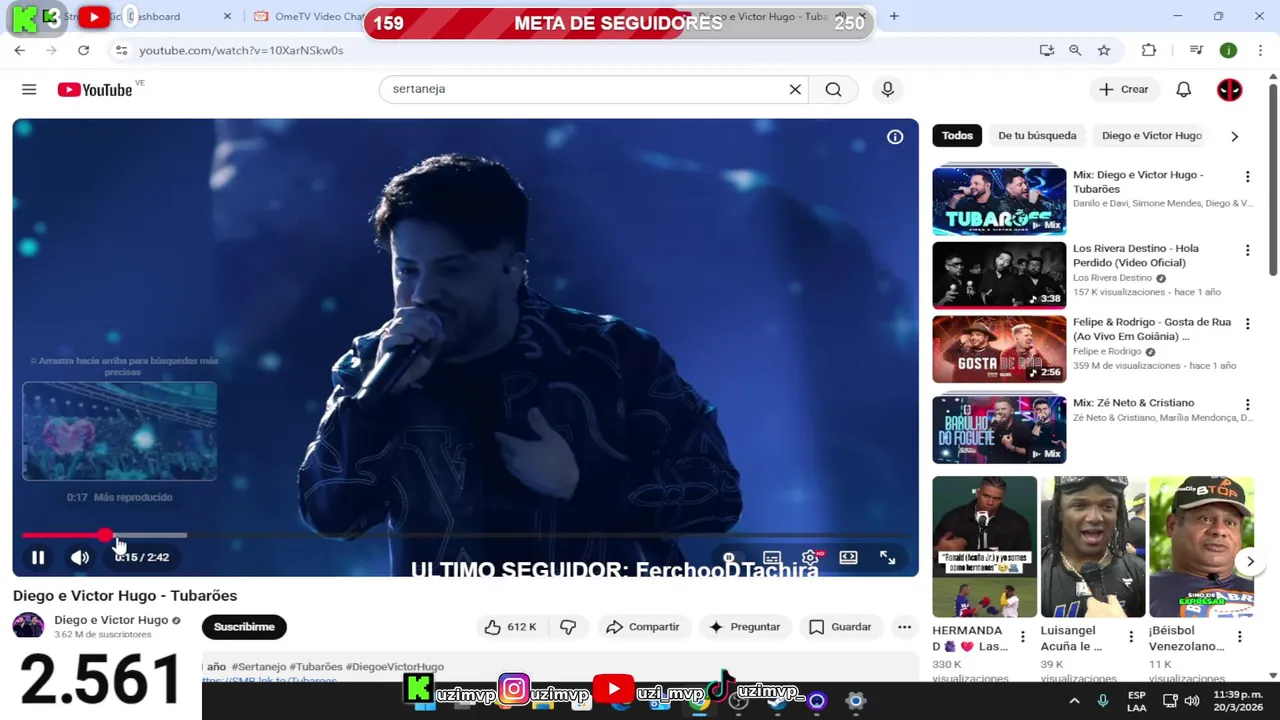Like the video with 612 K likes
Screen dimensions: 1280x720
click(510, 627)
